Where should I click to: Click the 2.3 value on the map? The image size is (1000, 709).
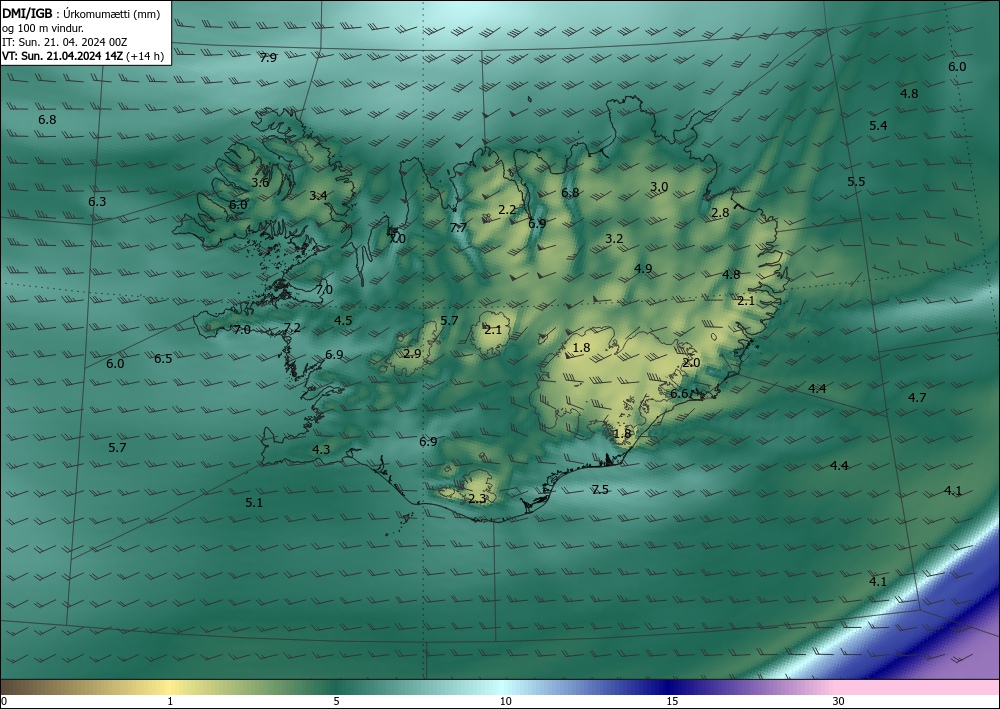click(x=477, y=499)
